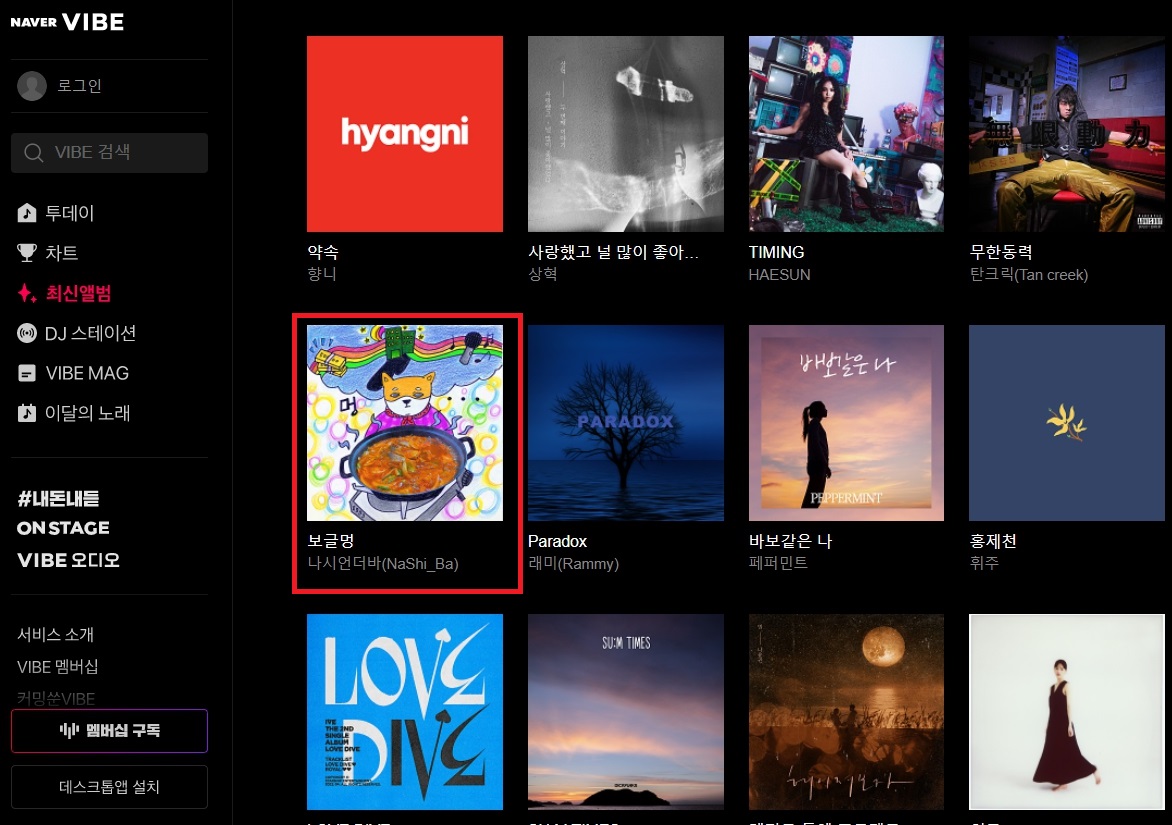Open DJ 스테이션 from the sidebar
The width and height of the screenshot is (1172, 825).
point(90,333)
